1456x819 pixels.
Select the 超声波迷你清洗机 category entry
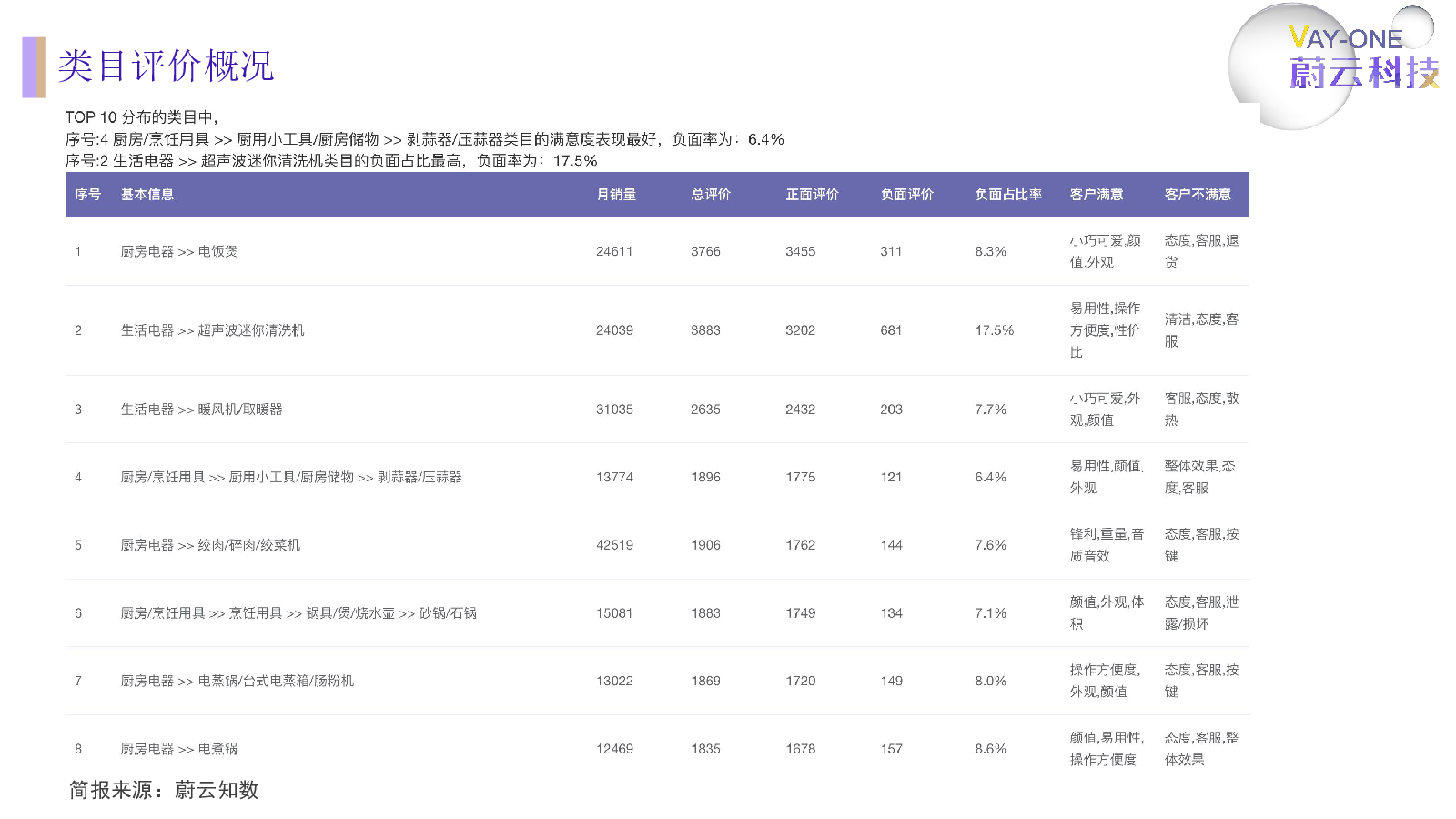[x=213, y=330]
